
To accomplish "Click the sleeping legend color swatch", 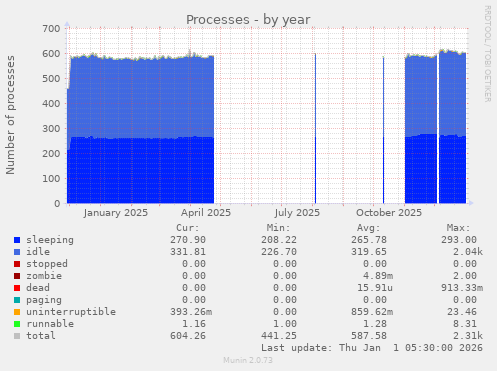I will (17, 240).
